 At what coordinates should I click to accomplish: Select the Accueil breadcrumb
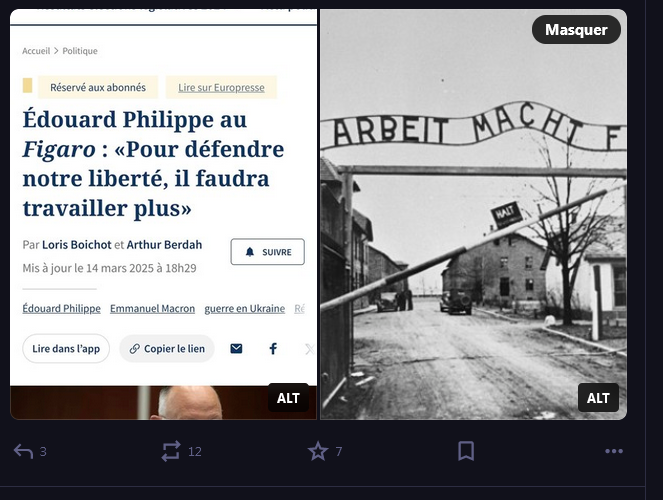click(x=36, y=51)
